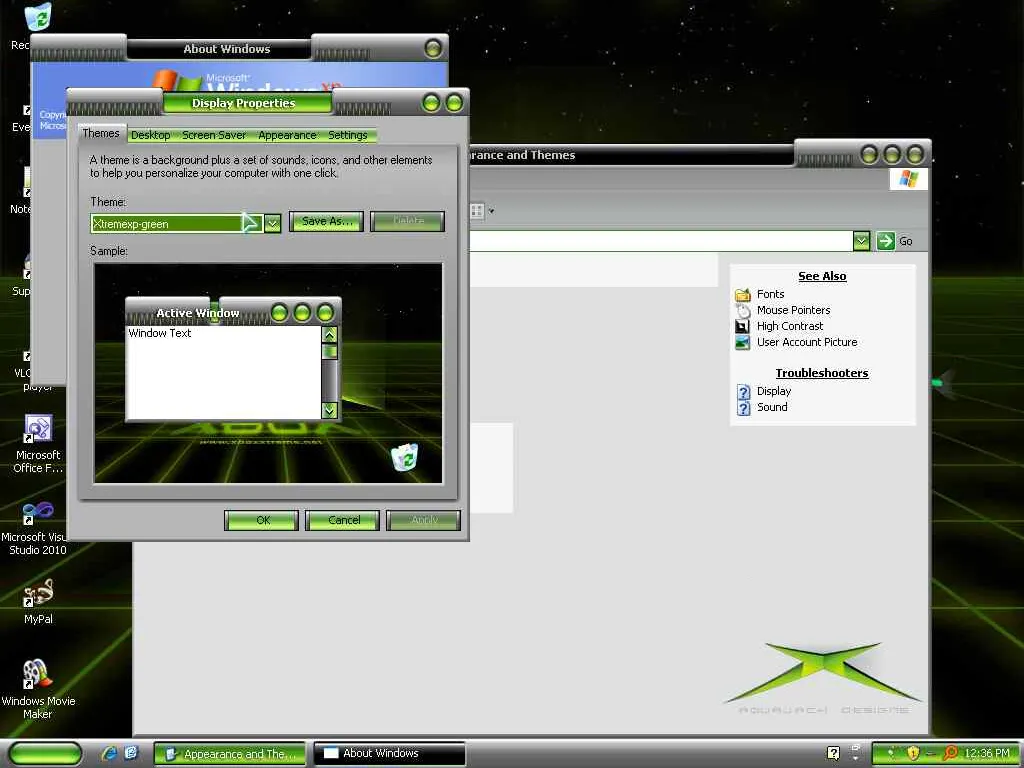
Task: Open the High Contrast link
Action: tap(790, 327)
